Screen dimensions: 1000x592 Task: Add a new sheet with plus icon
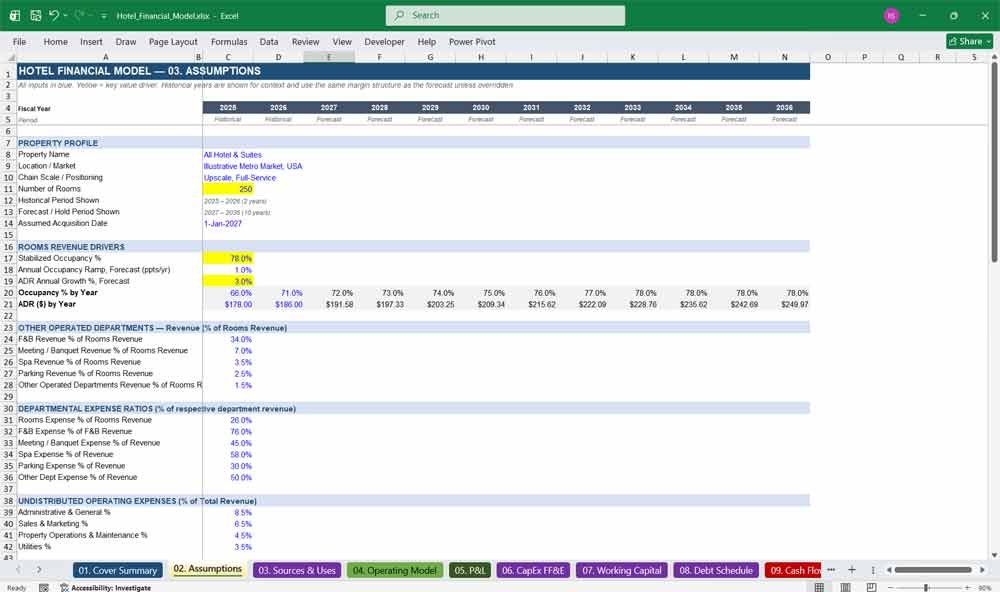click(x=851, y=570)
